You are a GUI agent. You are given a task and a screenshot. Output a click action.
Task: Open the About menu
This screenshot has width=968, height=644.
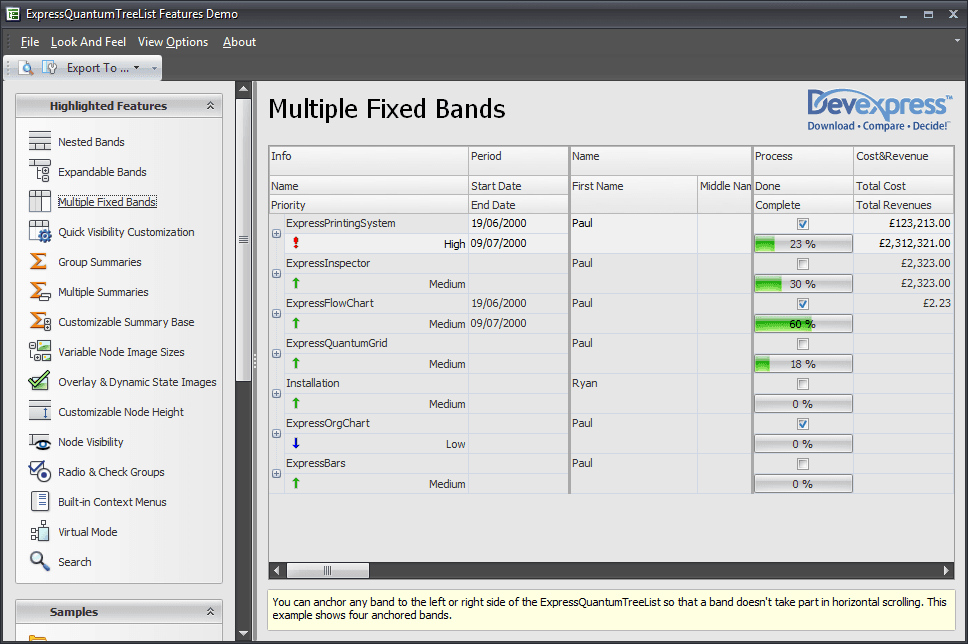[239, 42]
